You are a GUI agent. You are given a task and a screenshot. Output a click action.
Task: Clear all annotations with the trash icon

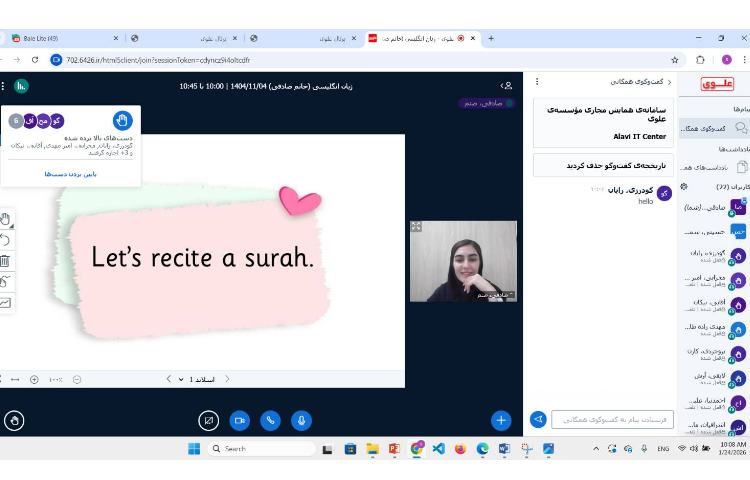click(5, 261)
